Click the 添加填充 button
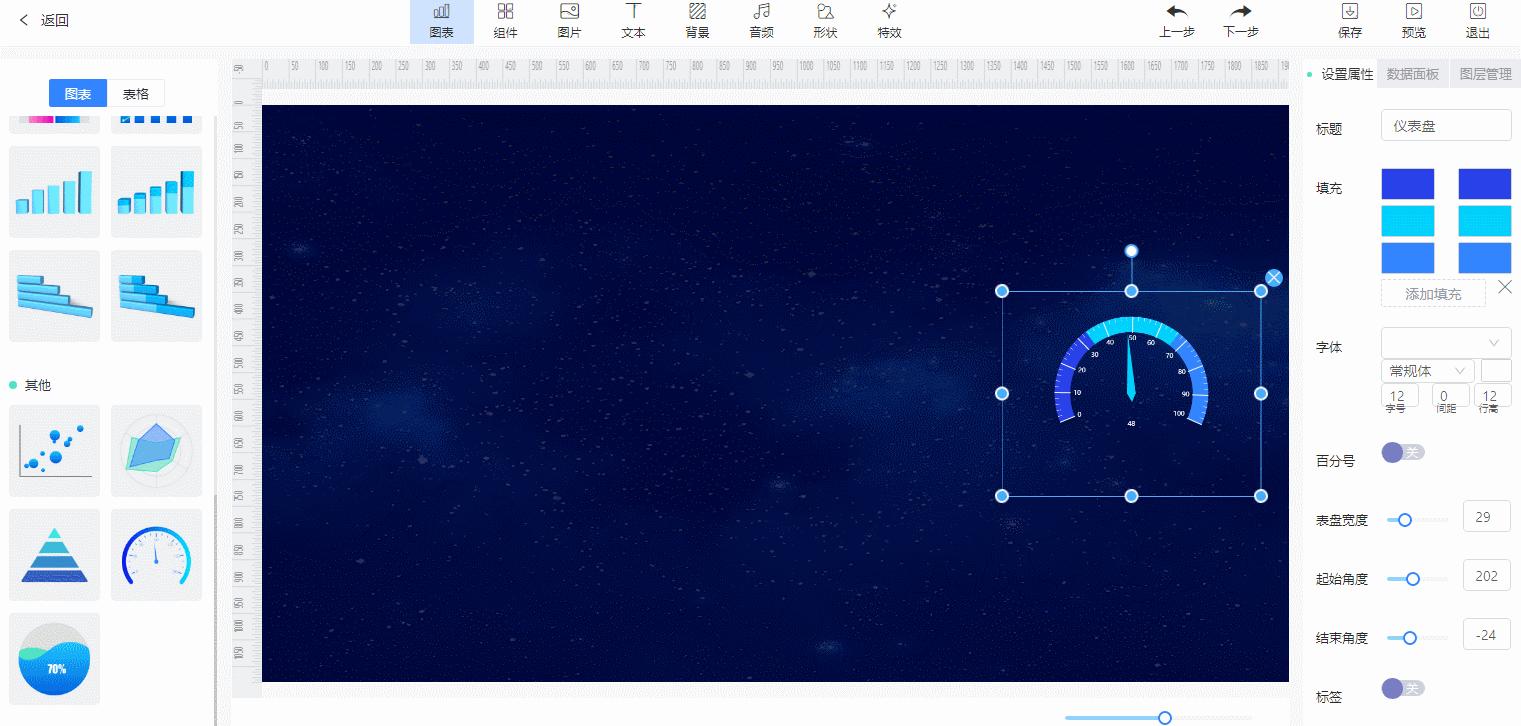Viewport: 1521px width, 726px height. click(1433, 294)
